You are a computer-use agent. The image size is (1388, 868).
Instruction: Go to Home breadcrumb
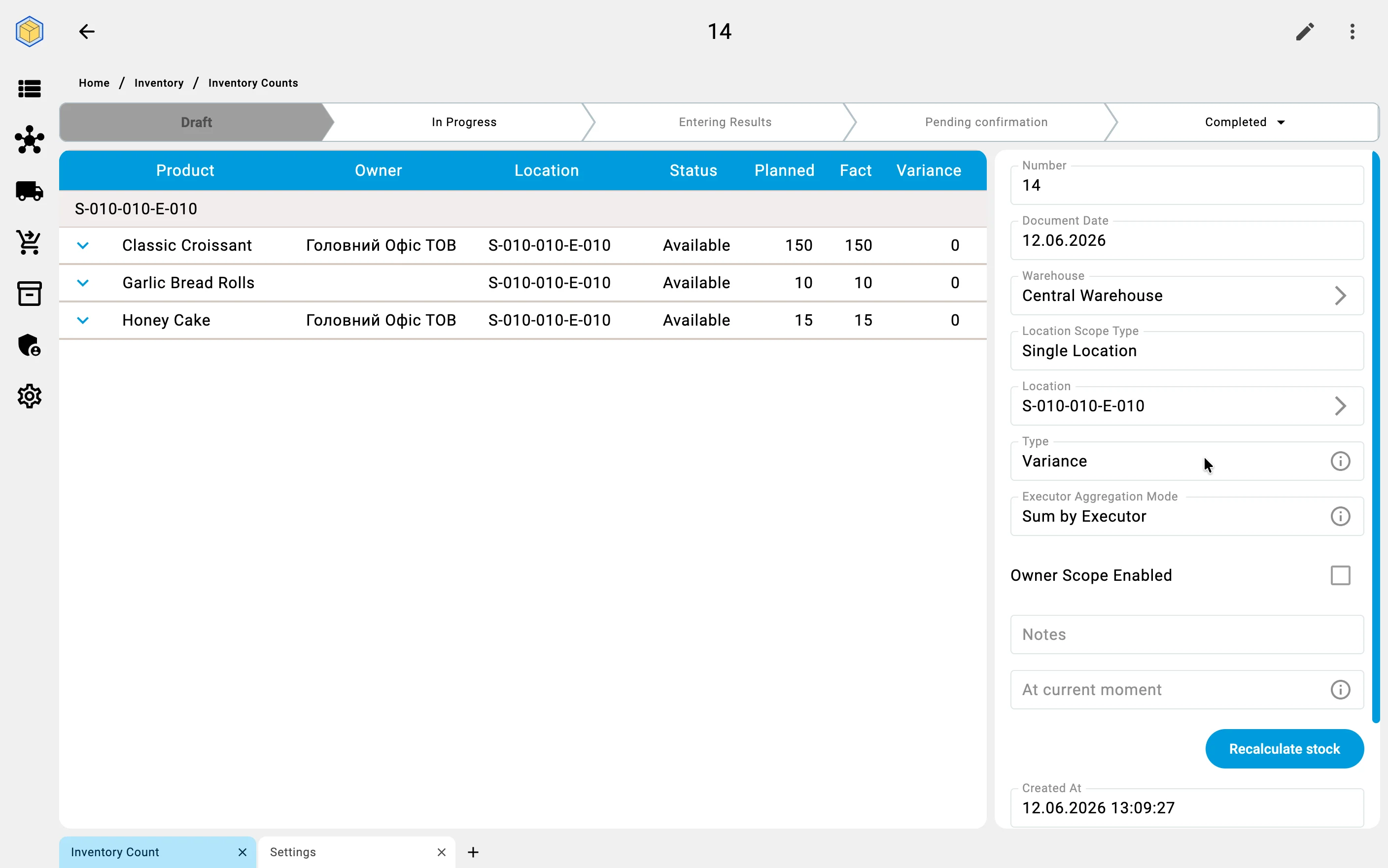pos(94,83)
